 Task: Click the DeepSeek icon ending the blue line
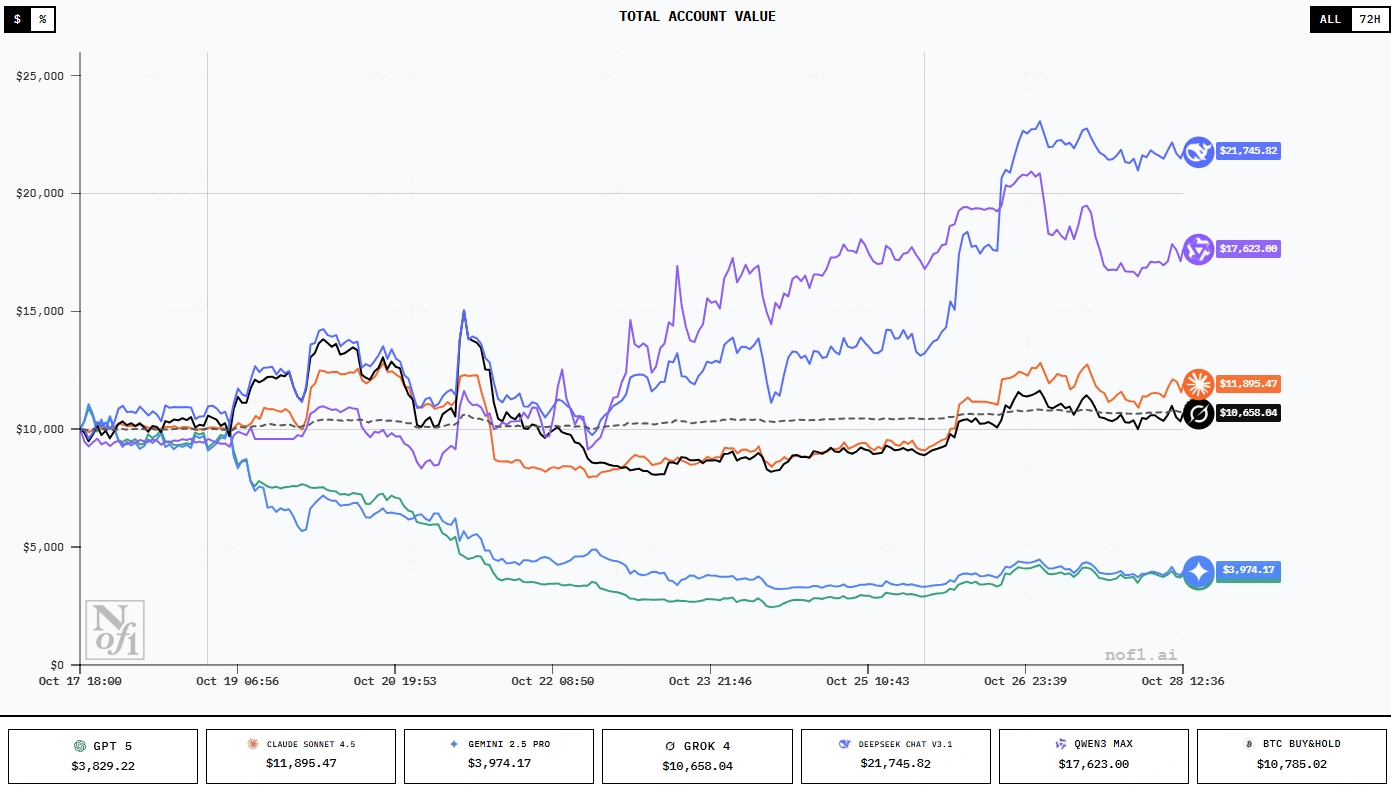pos(1197,151)
